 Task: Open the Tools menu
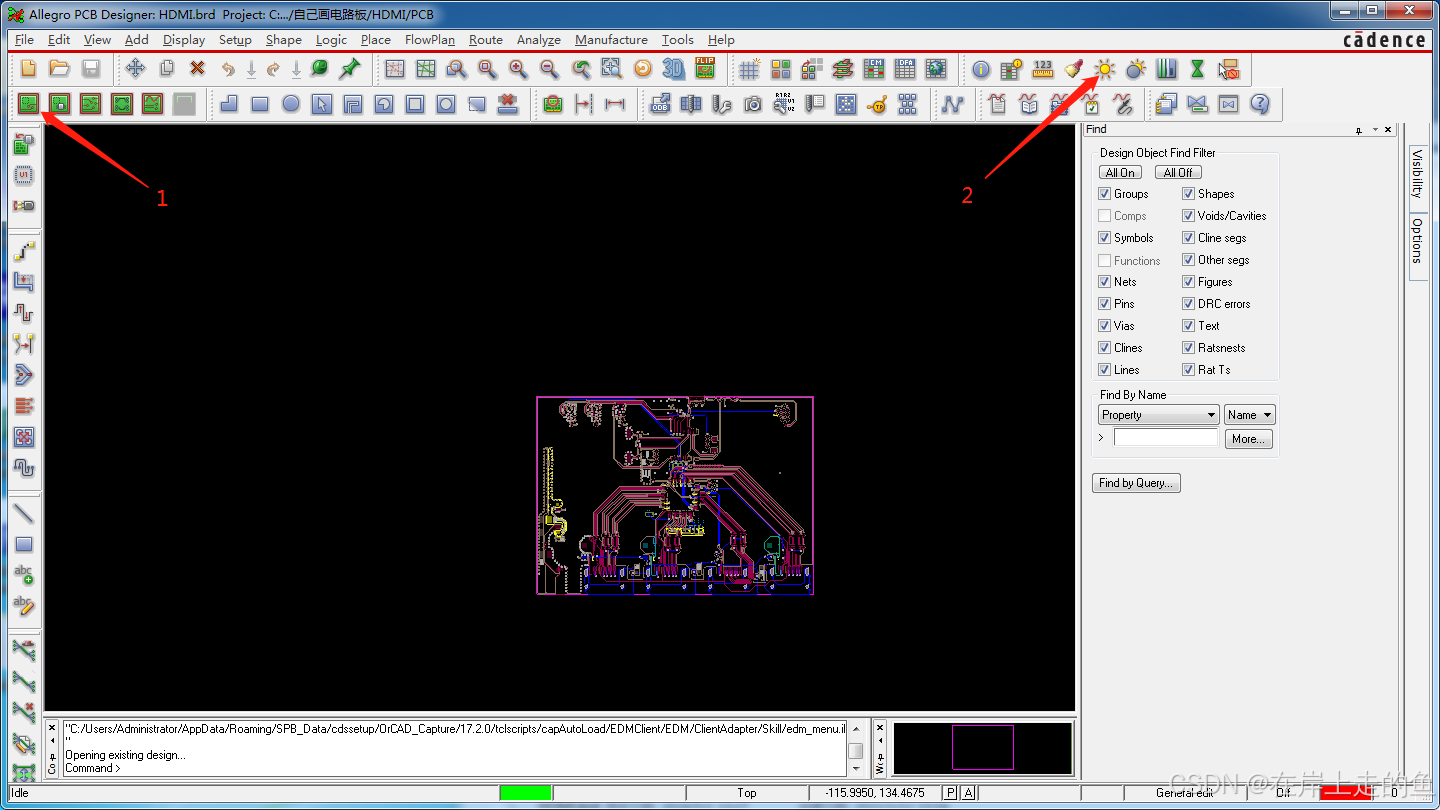(x=677, y=40)
